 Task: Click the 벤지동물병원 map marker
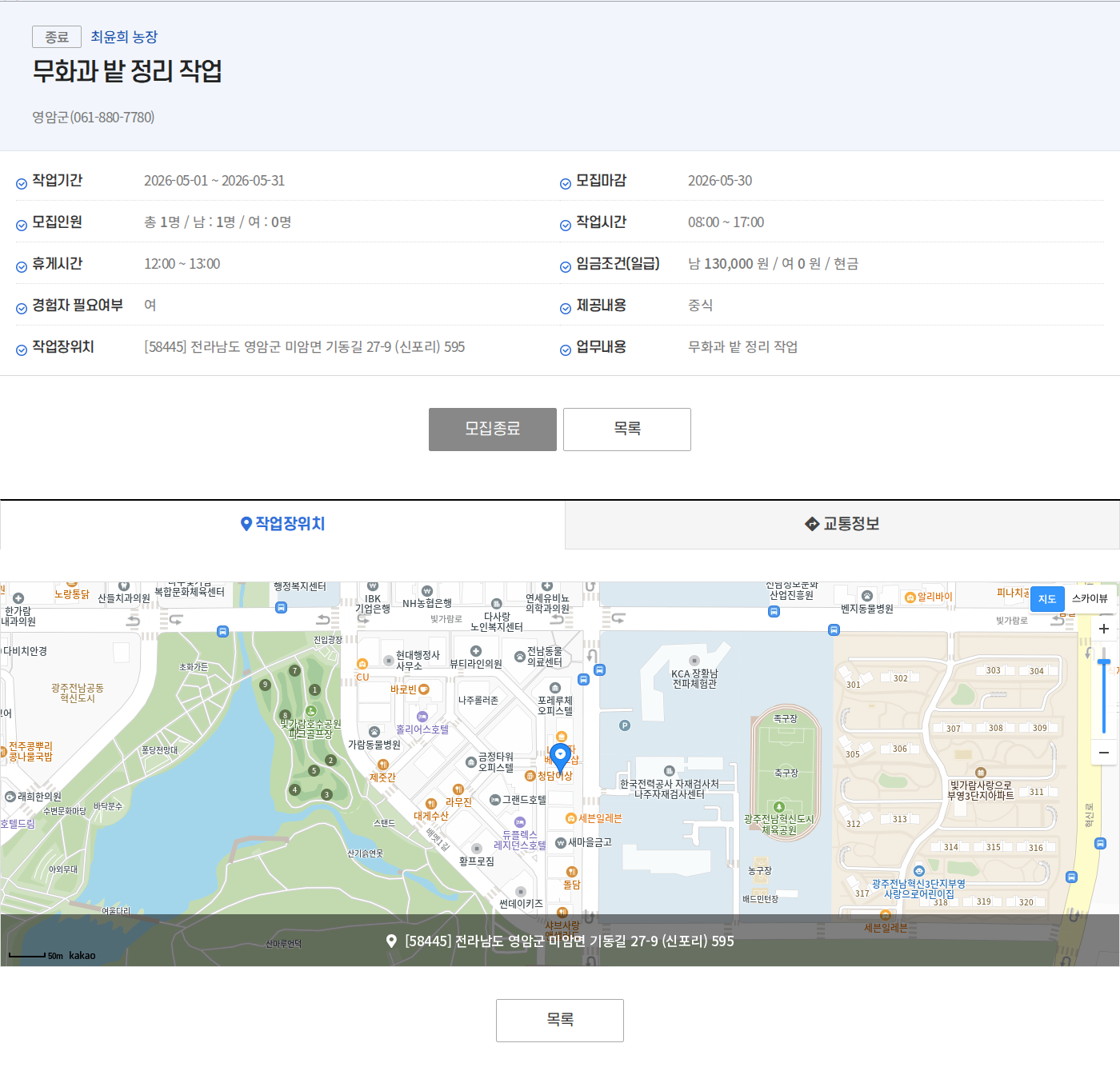(867, 596)
